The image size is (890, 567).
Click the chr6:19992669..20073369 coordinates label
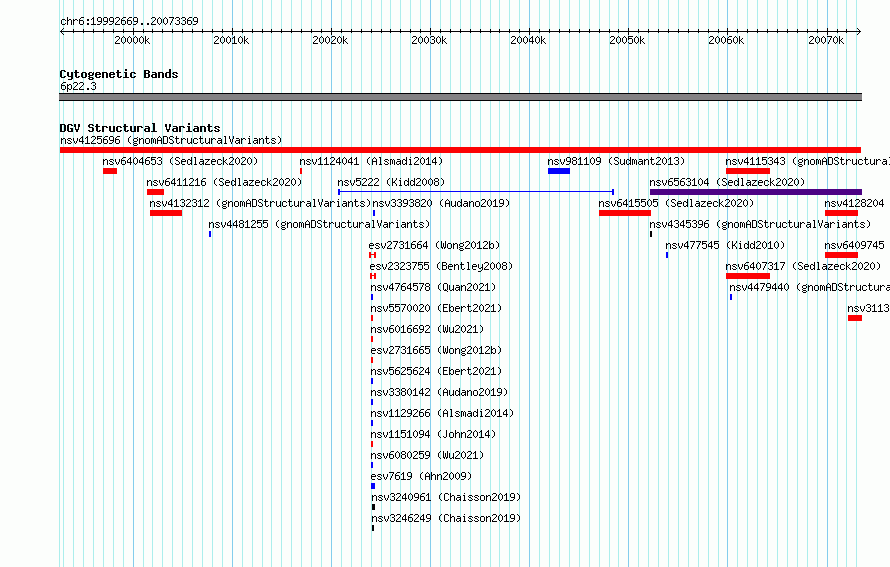pos(129,21)
